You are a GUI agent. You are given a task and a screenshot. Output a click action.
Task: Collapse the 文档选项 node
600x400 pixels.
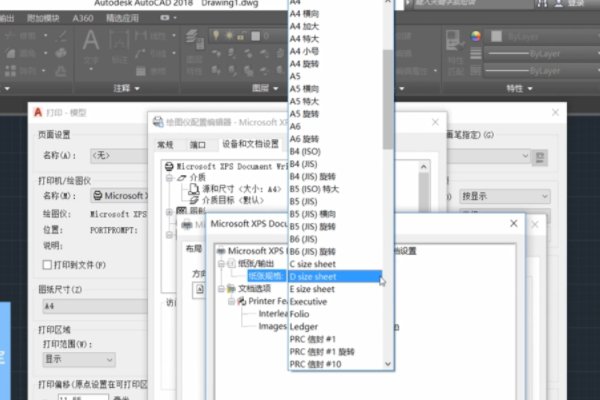coord(221,288)
